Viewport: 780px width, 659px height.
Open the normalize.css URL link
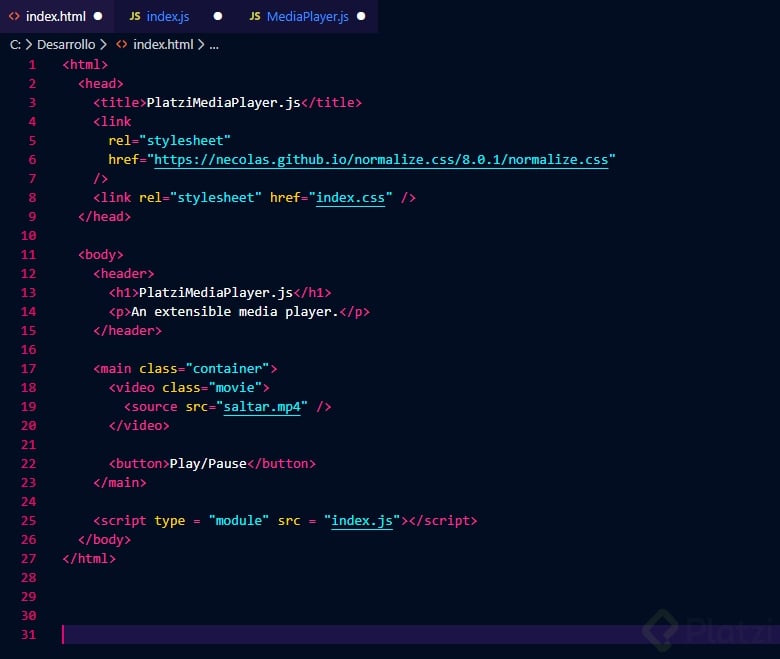pos(381,160)
